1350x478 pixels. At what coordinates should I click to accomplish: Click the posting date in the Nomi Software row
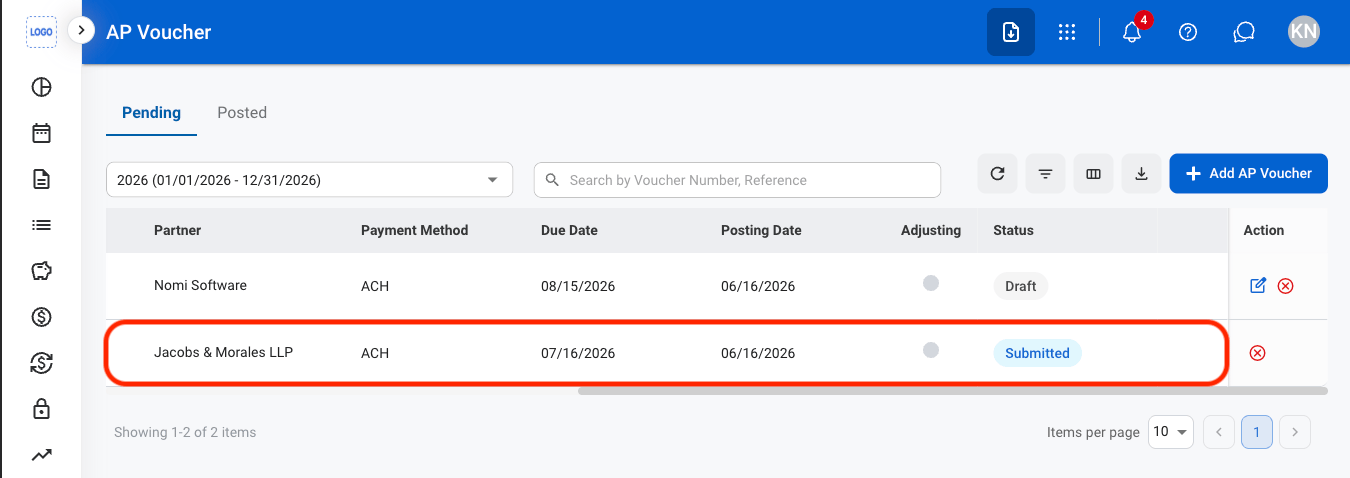click(x=758, y=286)
